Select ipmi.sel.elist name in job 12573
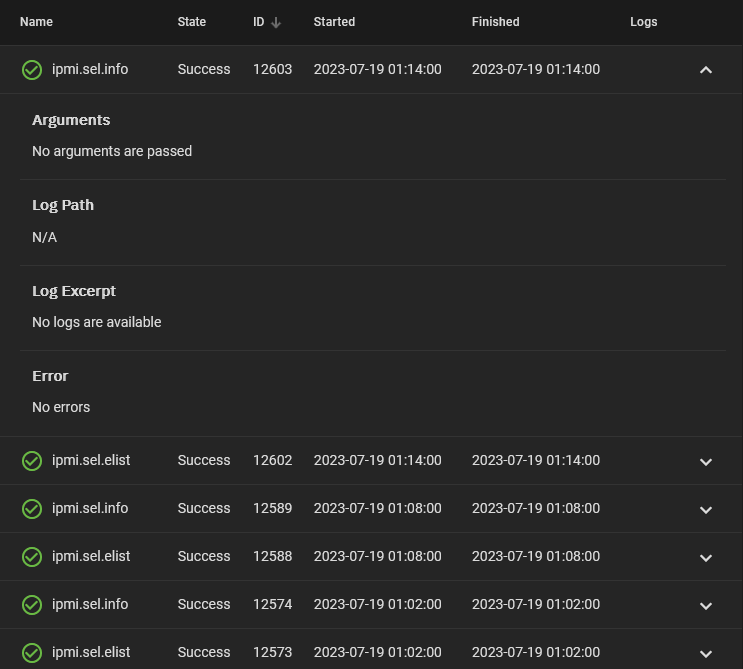The width and height of the screenshot is (743, 669). (91, 652)
